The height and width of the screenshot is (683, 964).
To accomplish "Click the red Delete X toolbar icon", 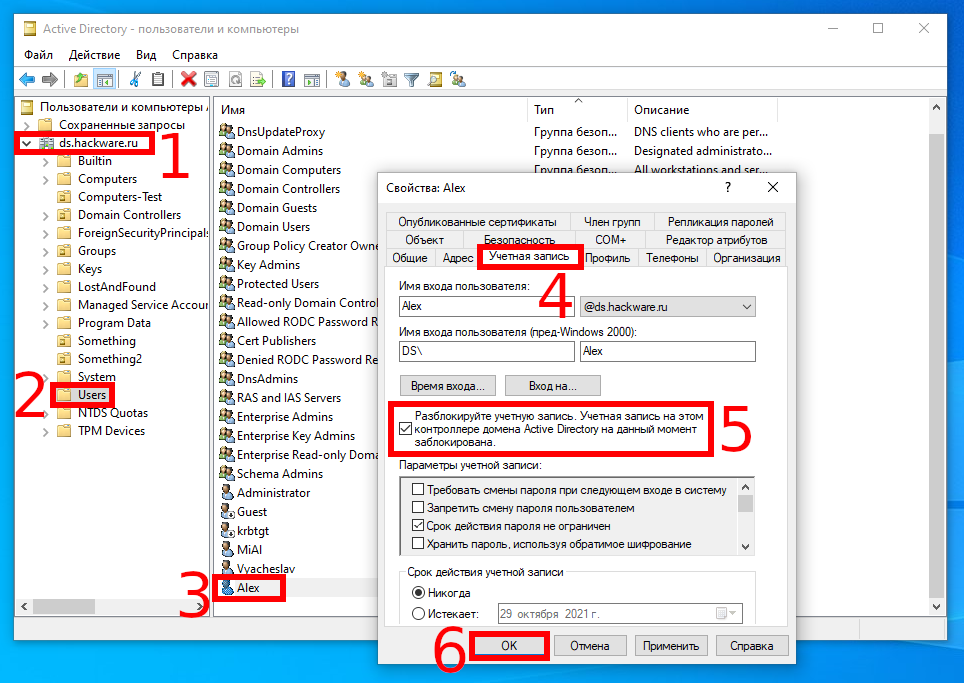I will [x=188, y=80].
